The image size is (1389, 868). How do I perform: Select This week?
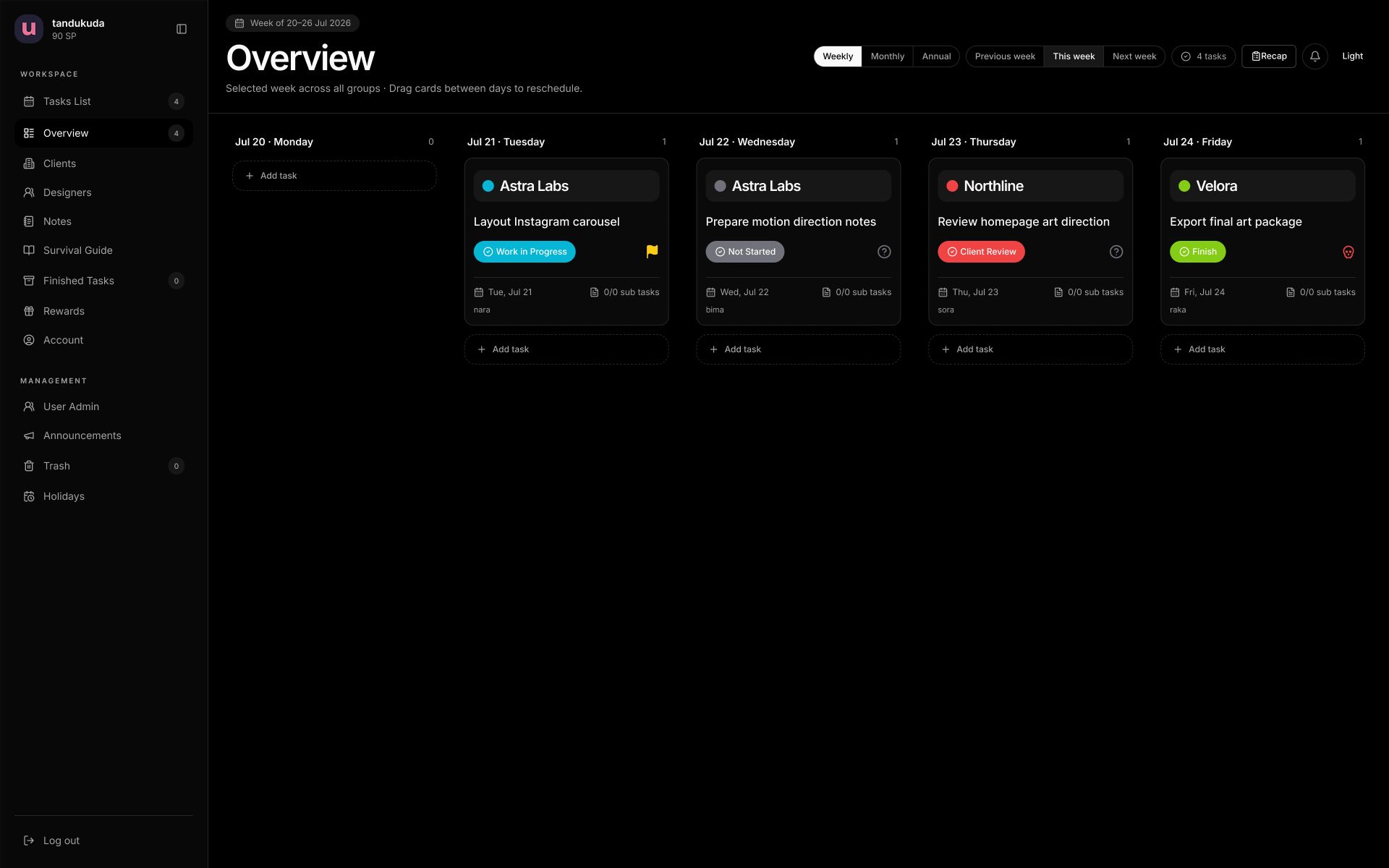click(1074, 56)
